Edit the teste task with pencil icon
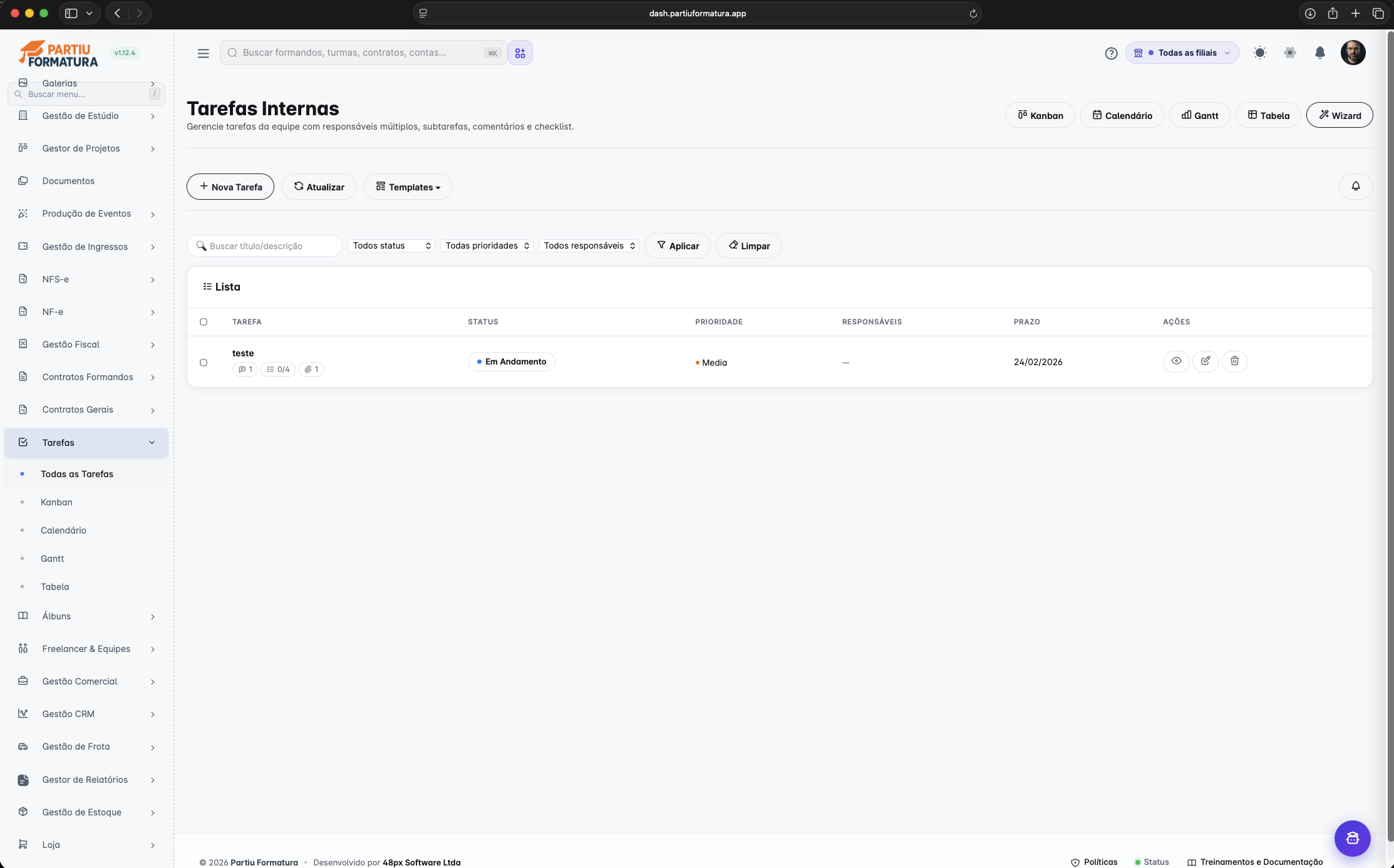 (x=1206, y=361)
